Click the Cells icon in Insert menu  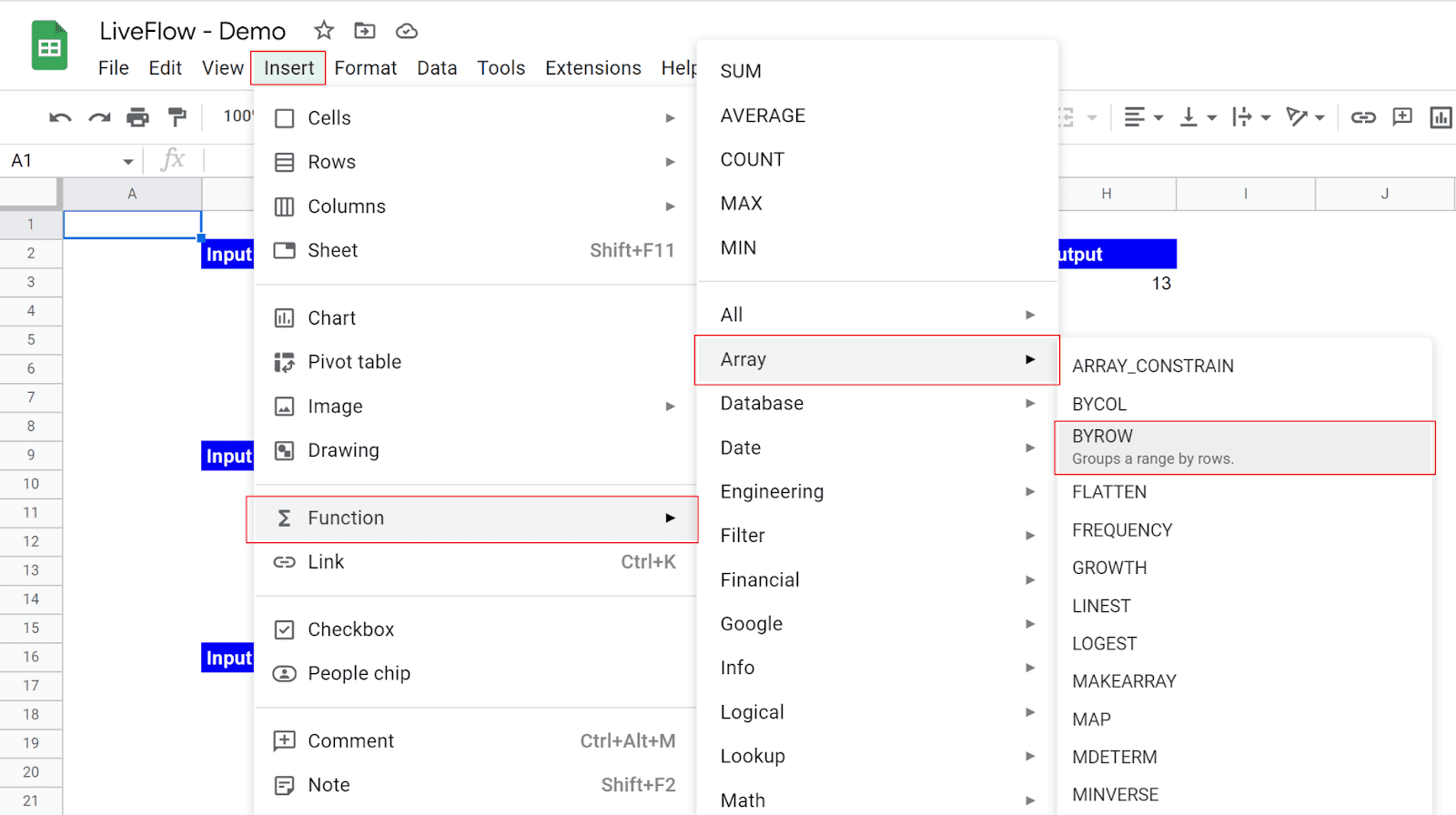pos(285,118)
